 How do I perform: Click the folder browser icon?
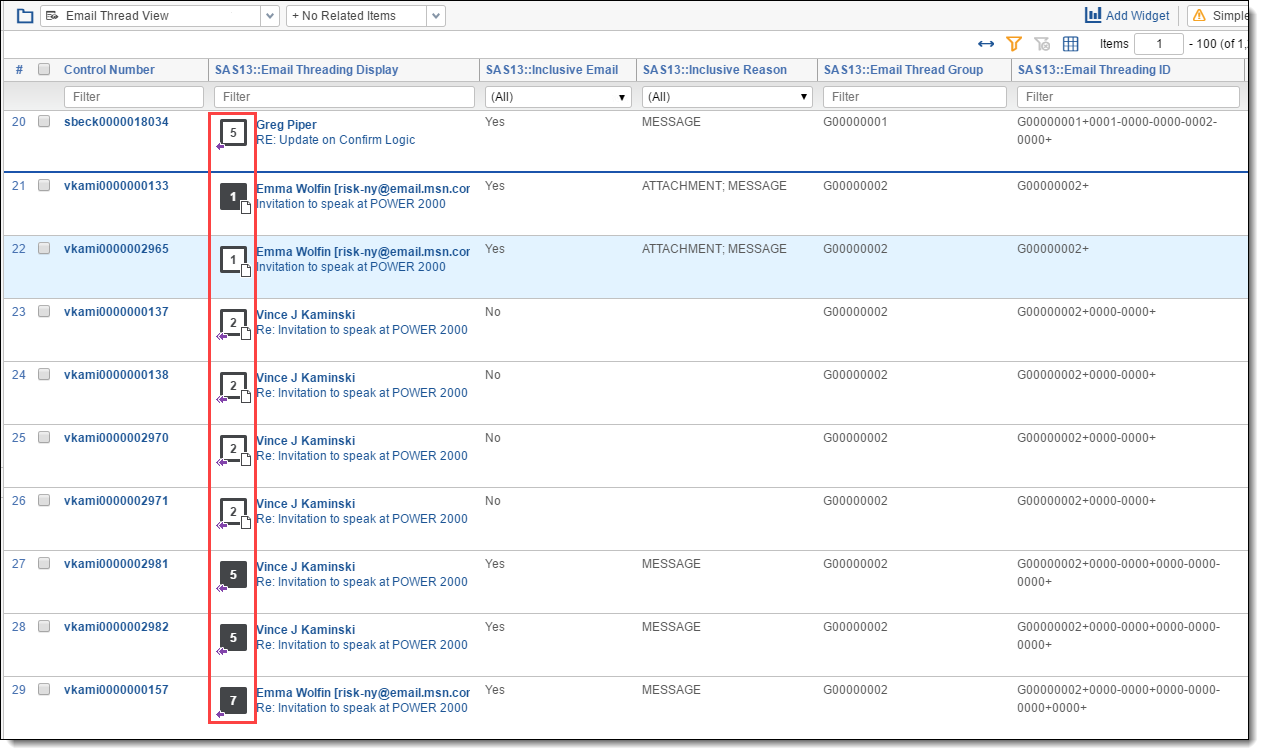[25, 16]
